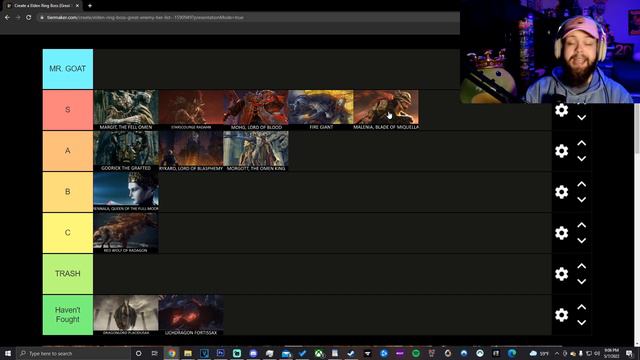Viewport: 640px width, 360px height.
Task: Select the Fire Giant thumbnail
Action: tap(320, 110)
